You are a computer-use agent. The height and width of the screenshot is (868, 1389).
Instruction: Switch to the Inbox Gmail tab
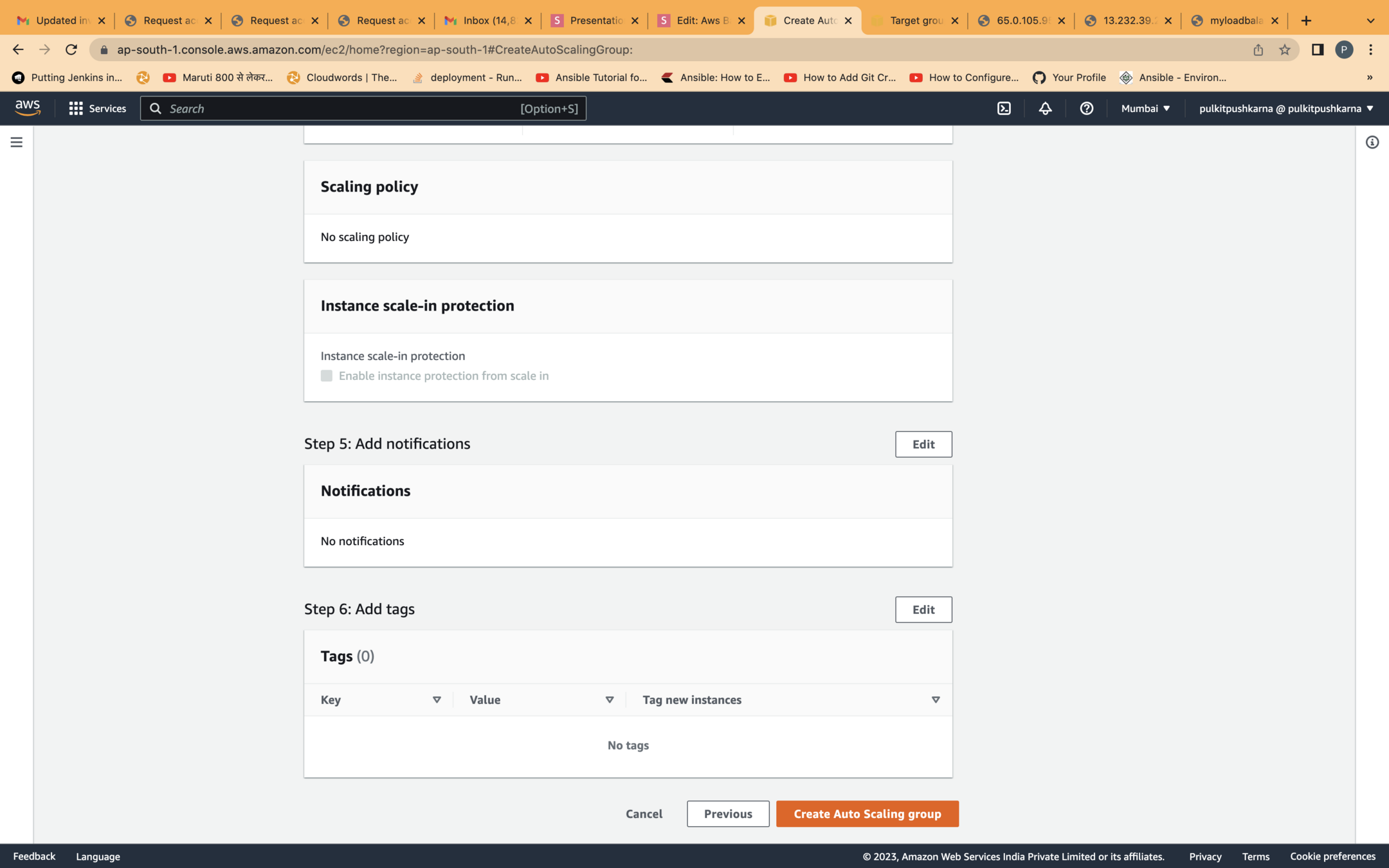[487, 21]
